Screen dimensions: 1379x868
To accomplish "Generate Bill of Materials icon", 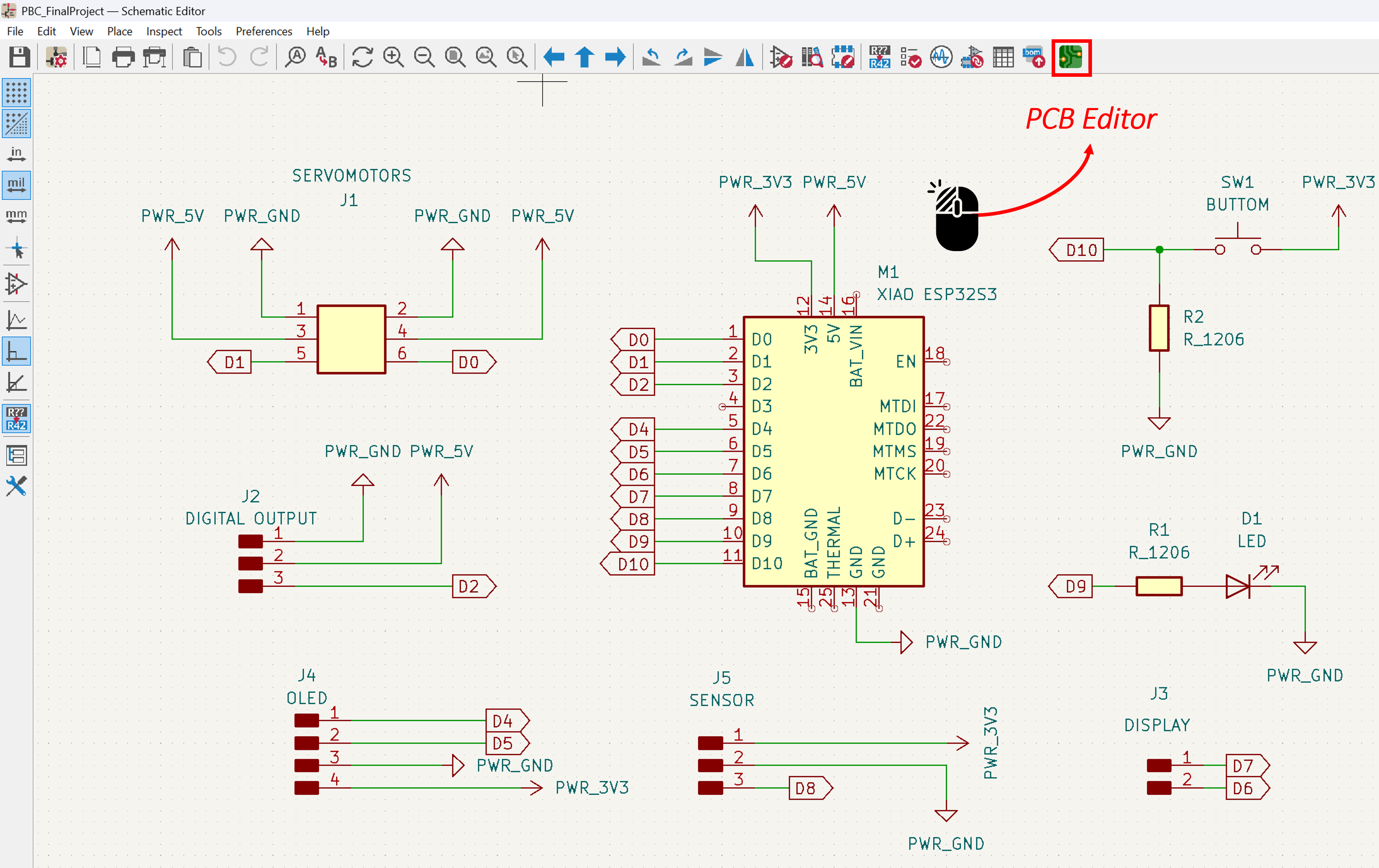I will click(x=1034, y=57).
